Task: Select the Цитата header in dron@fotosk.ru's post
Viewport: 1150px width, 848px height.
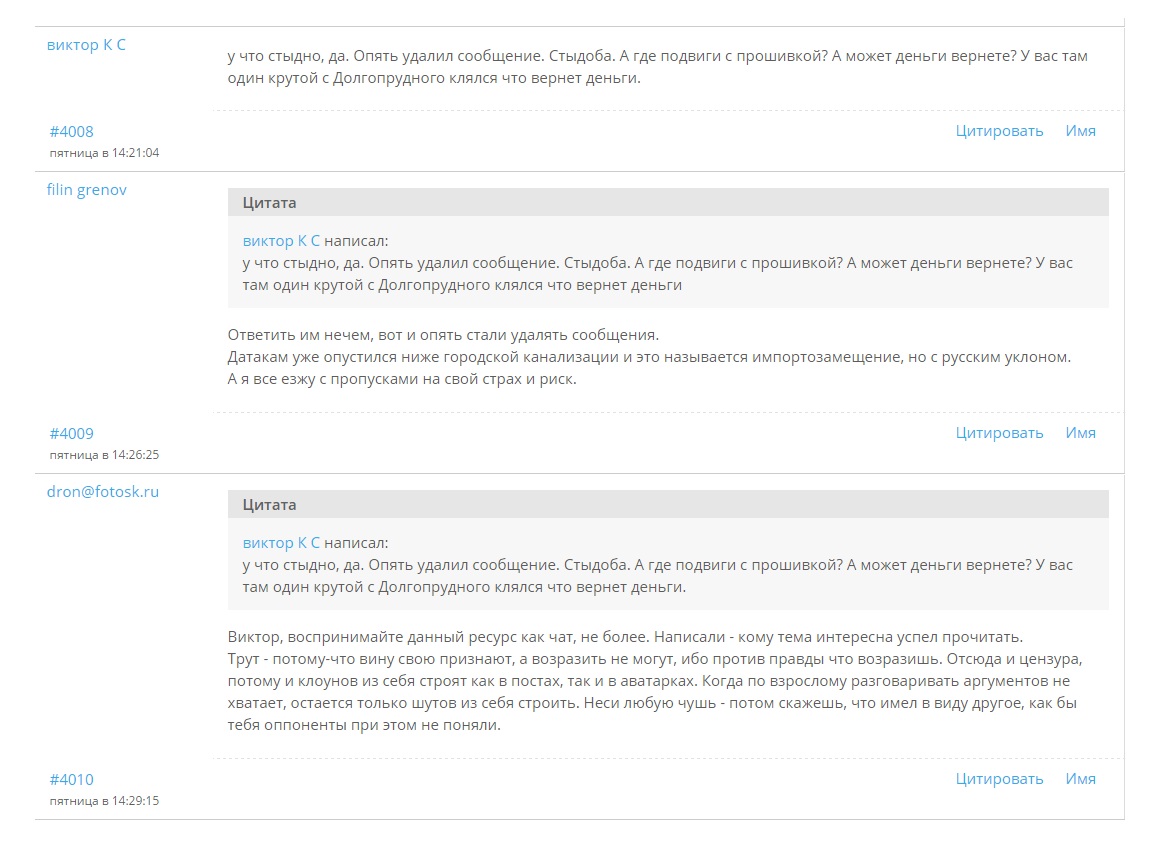Action: coord(668,505)
